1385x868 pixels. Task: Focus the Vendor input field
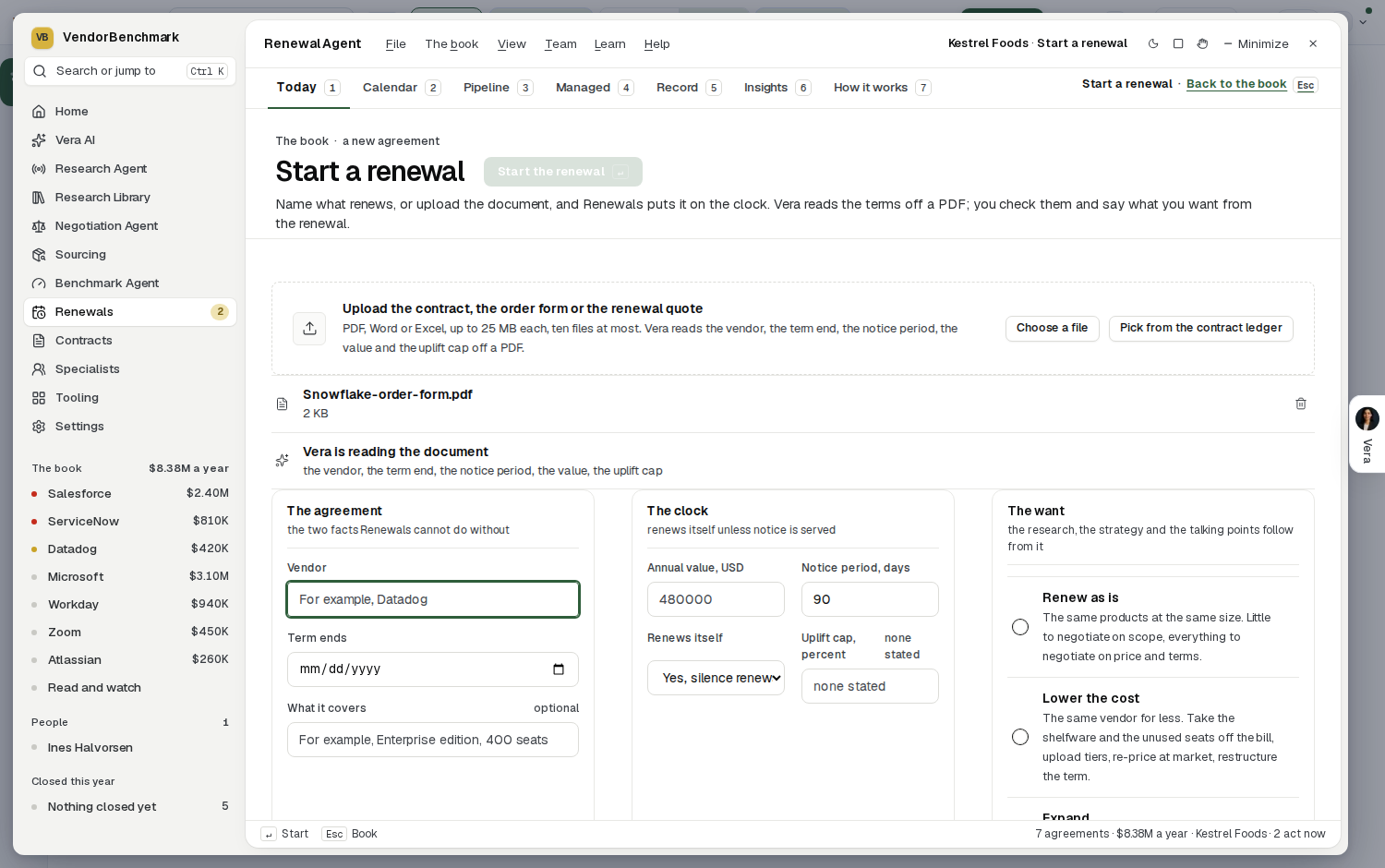(x=433, y=599)
